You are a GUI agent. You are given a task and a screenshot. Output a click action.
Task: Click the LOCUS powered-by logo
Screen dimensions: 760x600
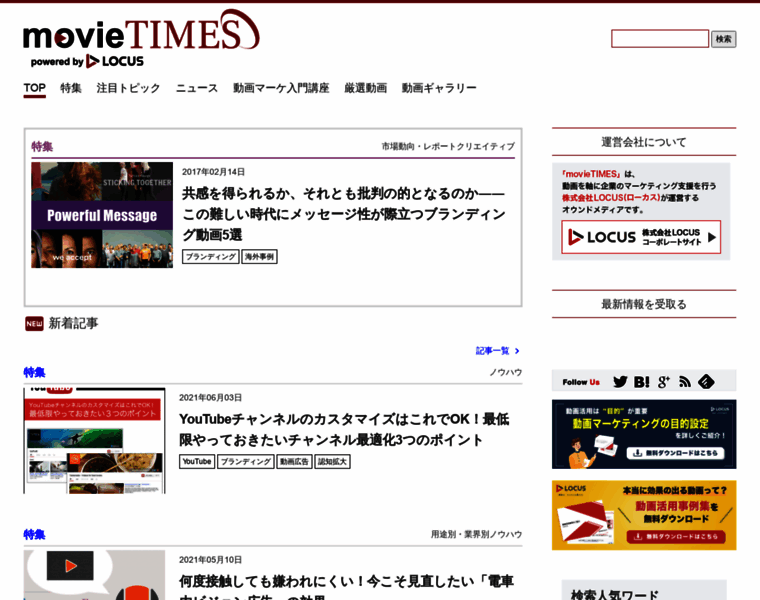click(115, 62)
